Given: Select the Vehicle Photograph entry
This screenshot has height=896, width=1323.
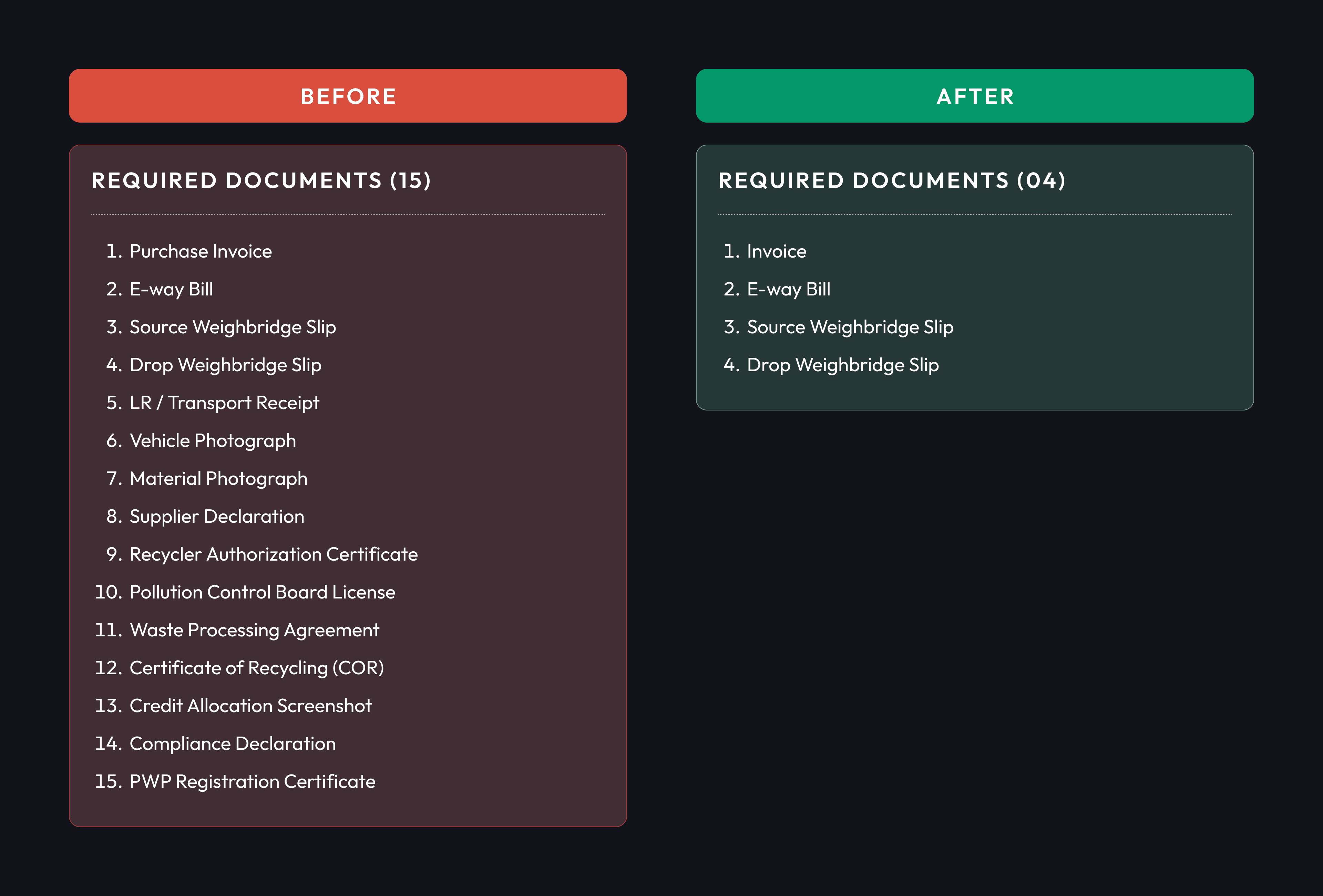Looking at the screenshot, I should click(x=212, y=441).
